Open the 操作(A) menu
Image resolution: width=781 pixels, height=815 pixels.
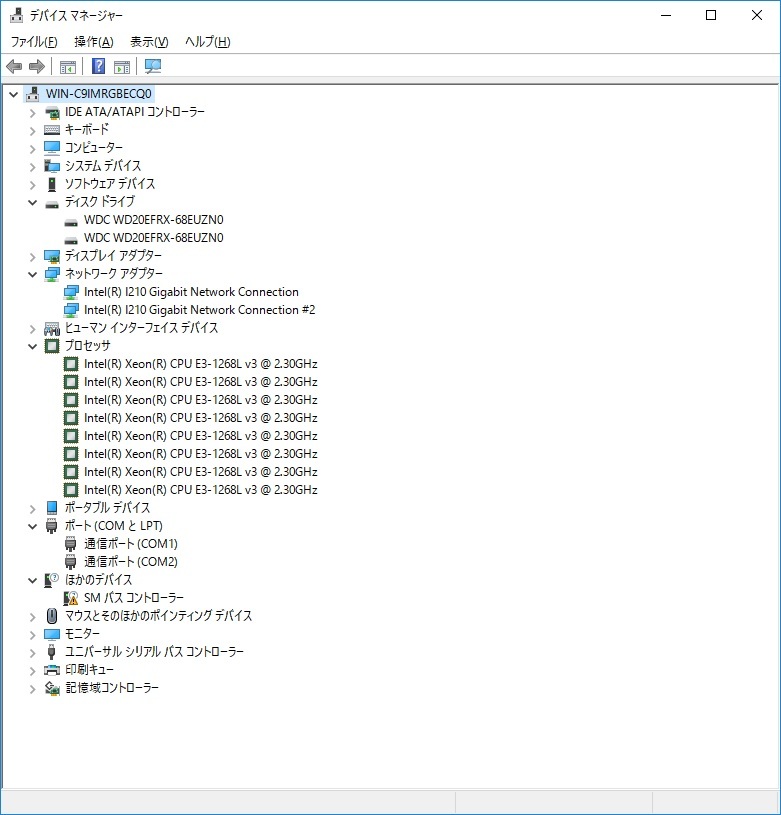point(94,42)
